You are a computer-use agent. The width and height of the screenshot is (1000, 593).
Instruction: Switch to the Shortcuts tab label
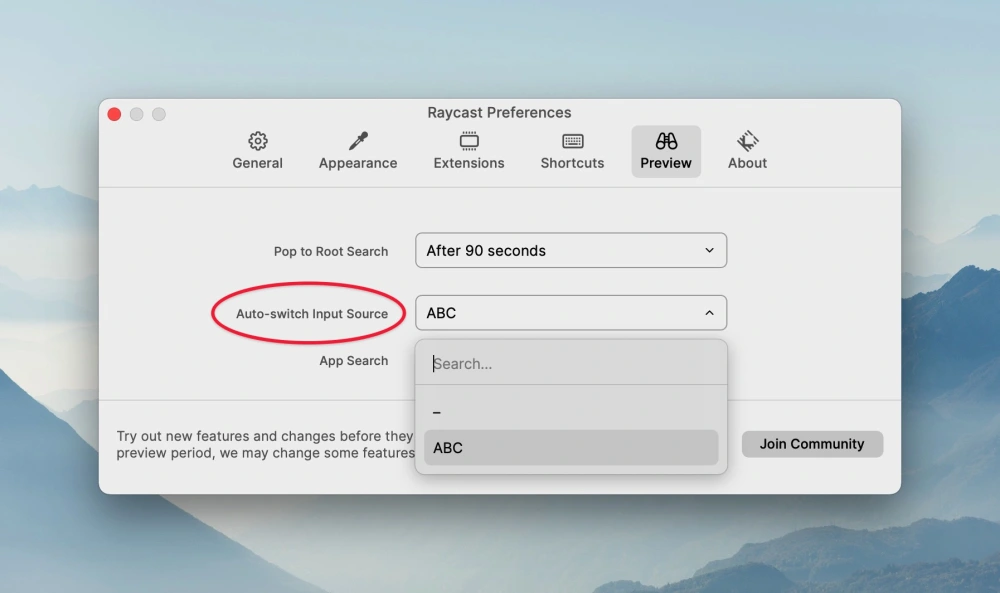click(572, 163)
